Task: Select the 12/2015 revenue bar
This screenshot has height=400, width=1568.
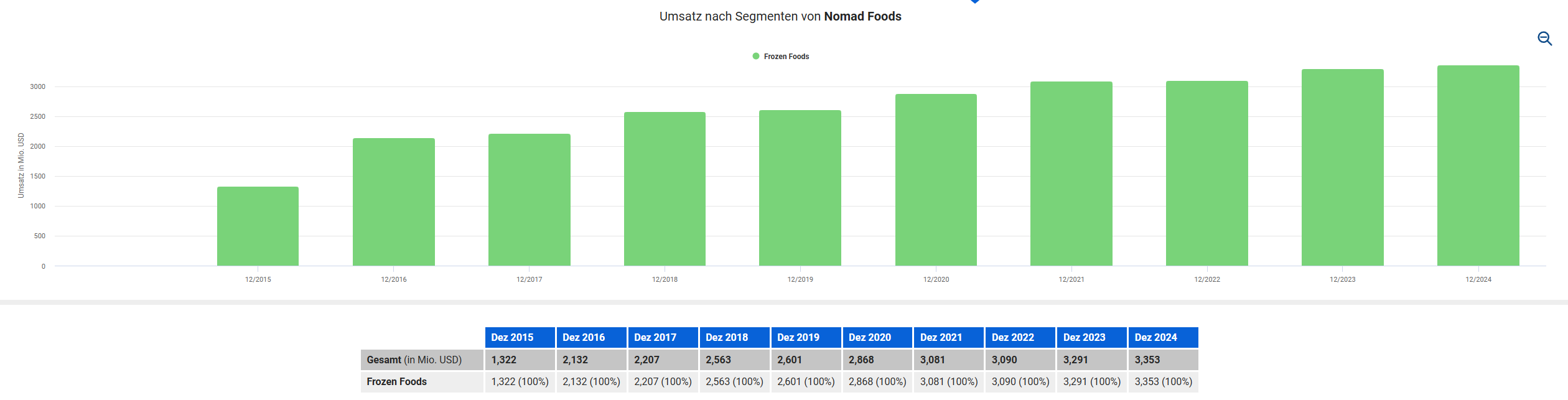Action: (258, 226)
